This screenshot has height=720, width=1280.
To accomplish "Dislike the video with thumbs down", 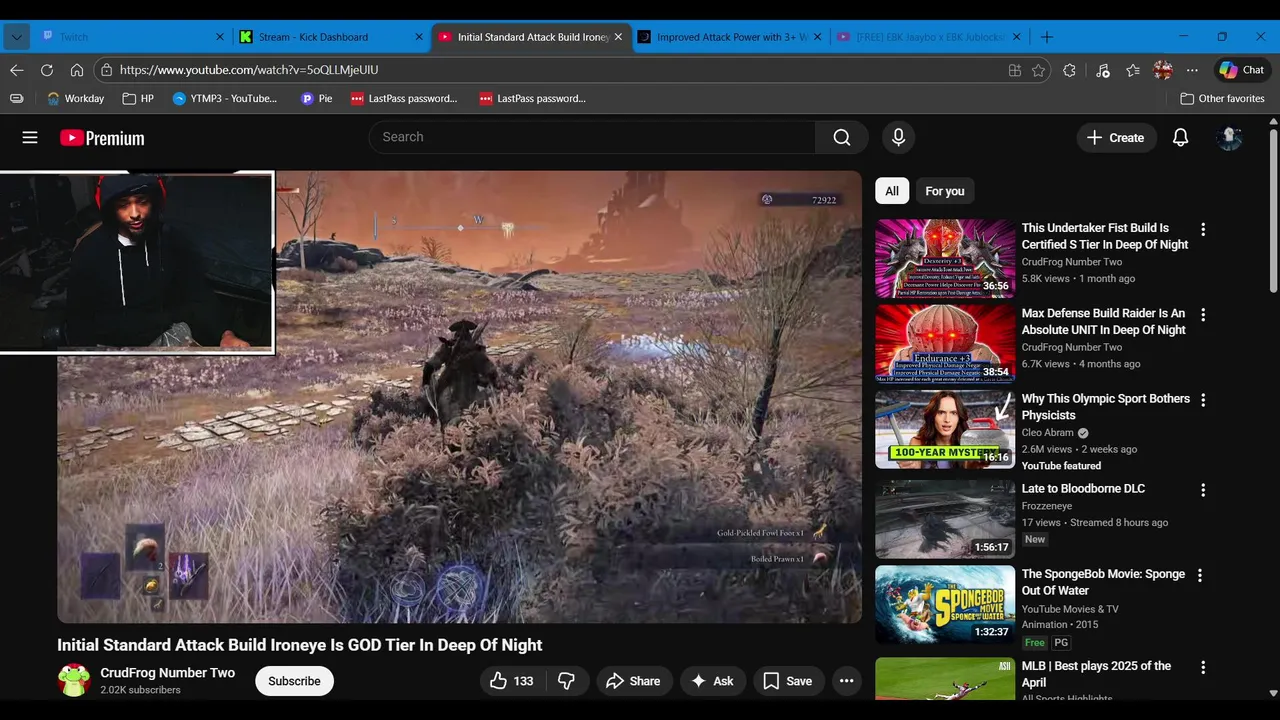I will [566, 681].
